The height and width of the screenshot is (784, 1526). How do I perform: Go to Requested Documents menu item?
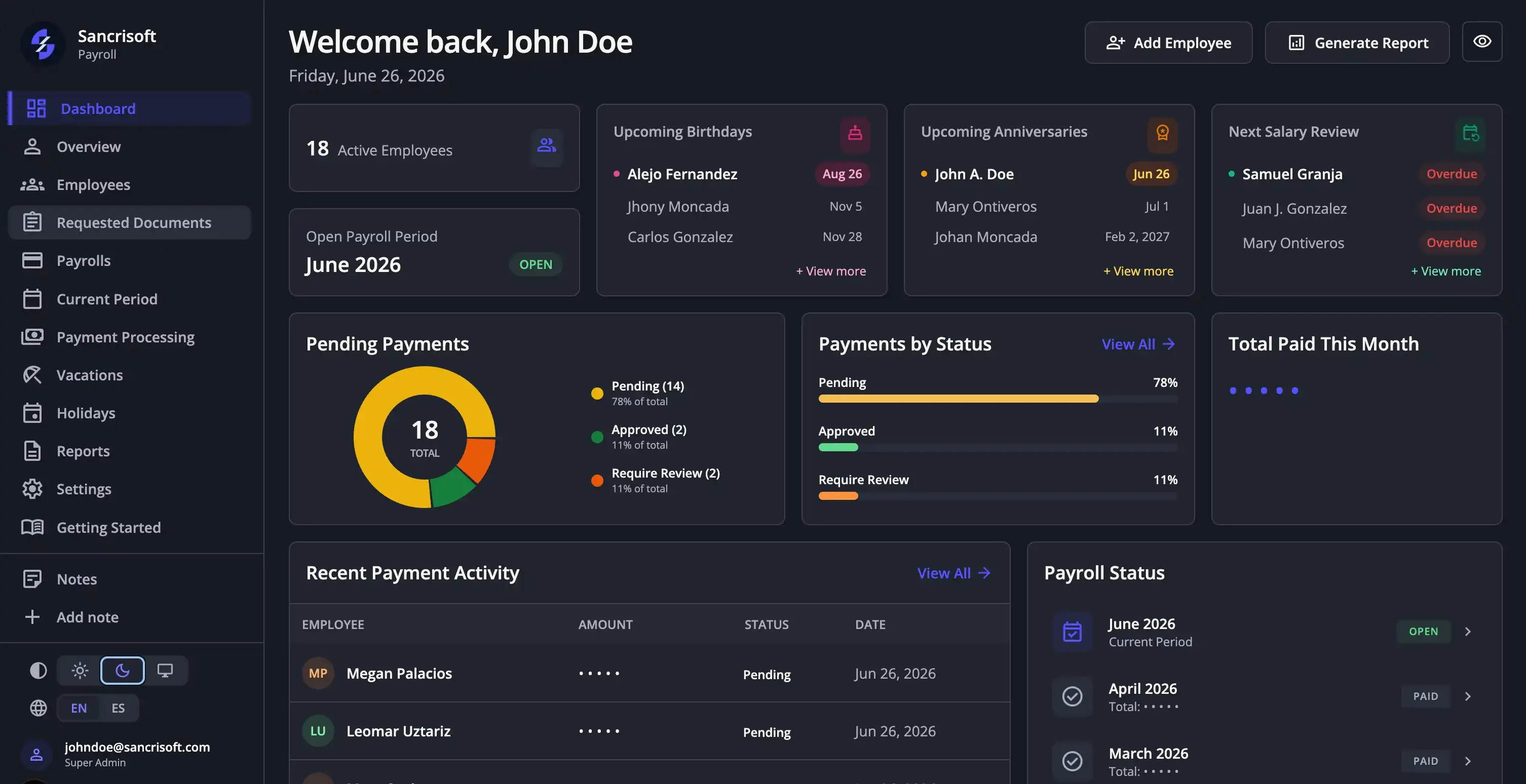[130, 223]
